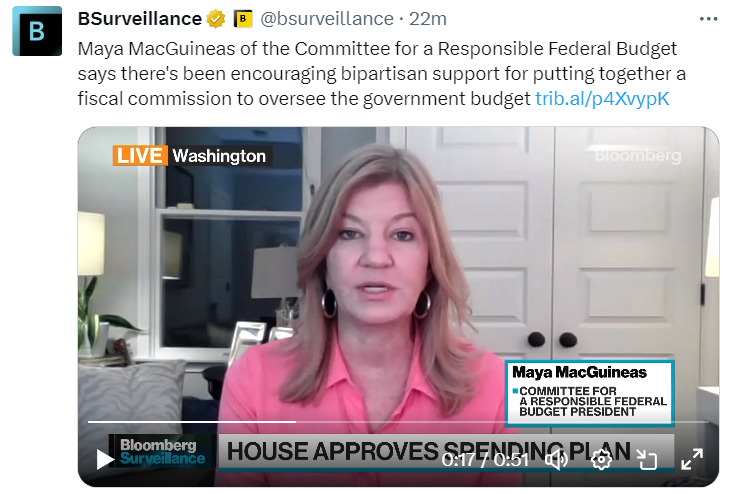Click the center of the video thumbnail
Viewport: 736px width, 494px height.
pos(398,307)
